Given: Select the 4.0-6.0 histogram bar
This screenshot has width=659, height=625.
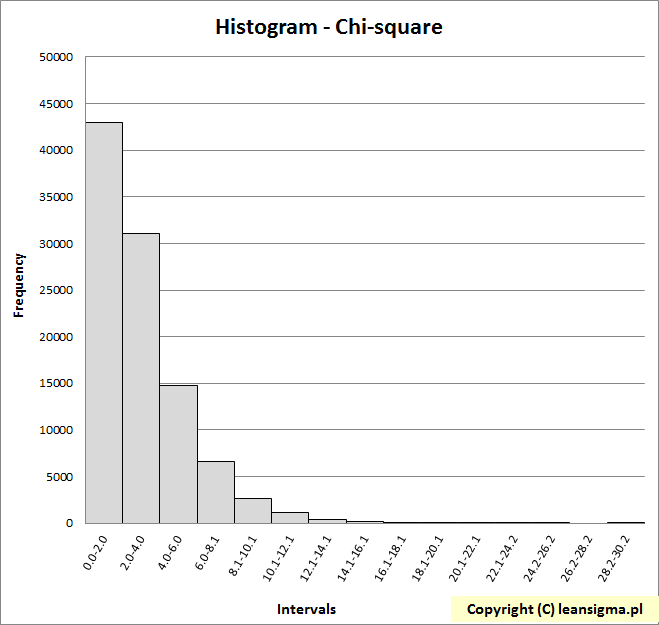Looking at the screenshot, I should tap(178, 454).
